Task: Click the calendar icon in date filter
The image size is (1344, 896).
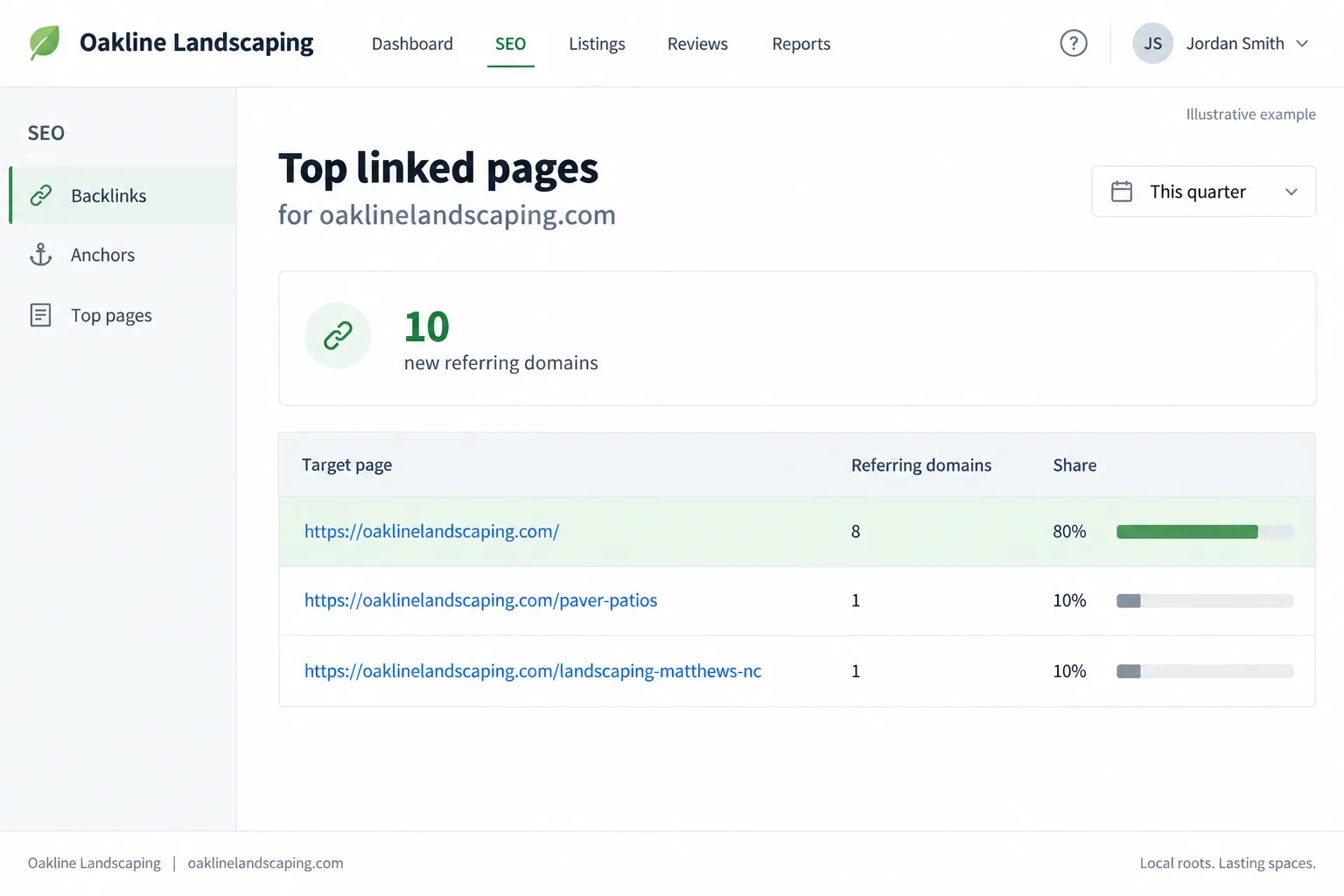Action: pyautogui.click(x=1122, y=191)
